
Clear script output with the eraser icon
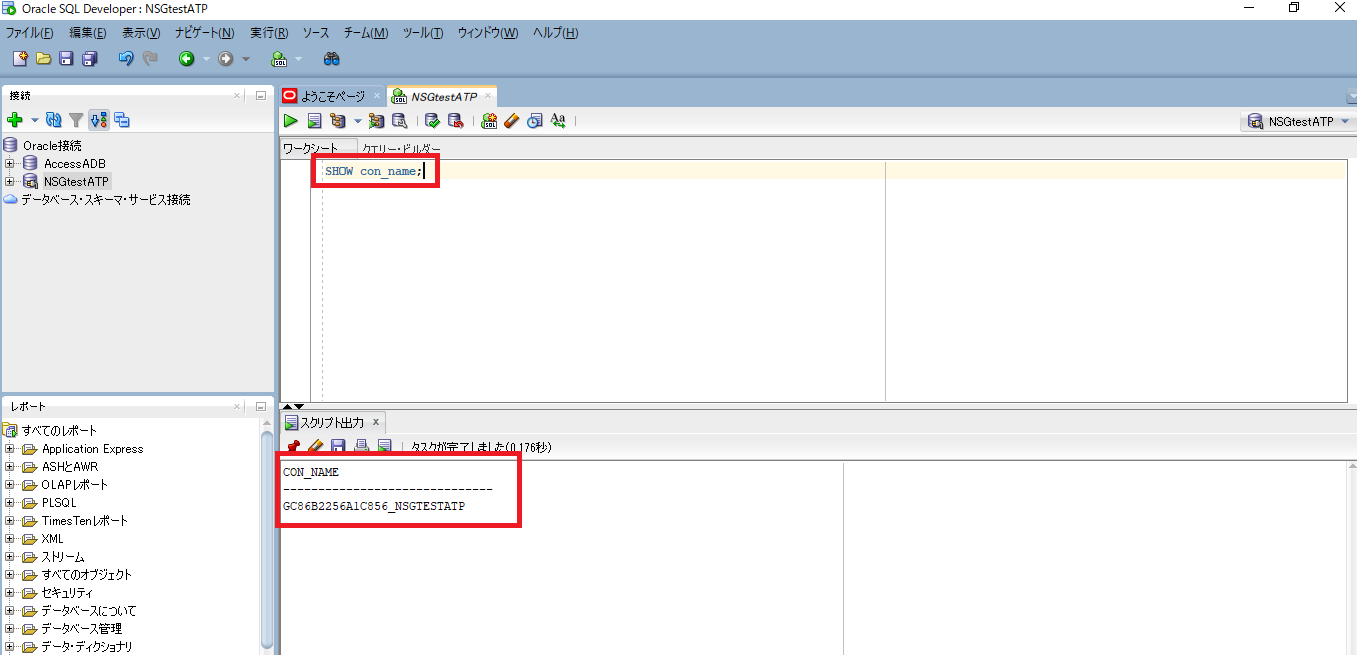315,446
